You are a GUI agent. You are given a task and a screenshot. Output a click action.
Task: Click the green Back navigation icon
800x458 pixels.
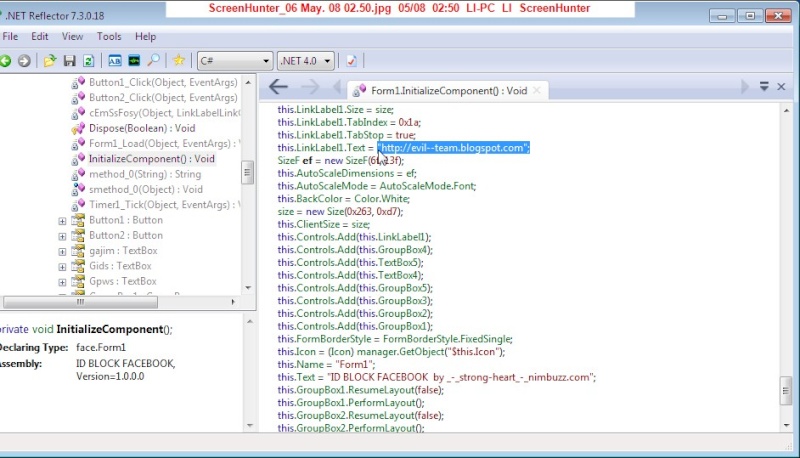pyautogui.click(x=6, y=61)
